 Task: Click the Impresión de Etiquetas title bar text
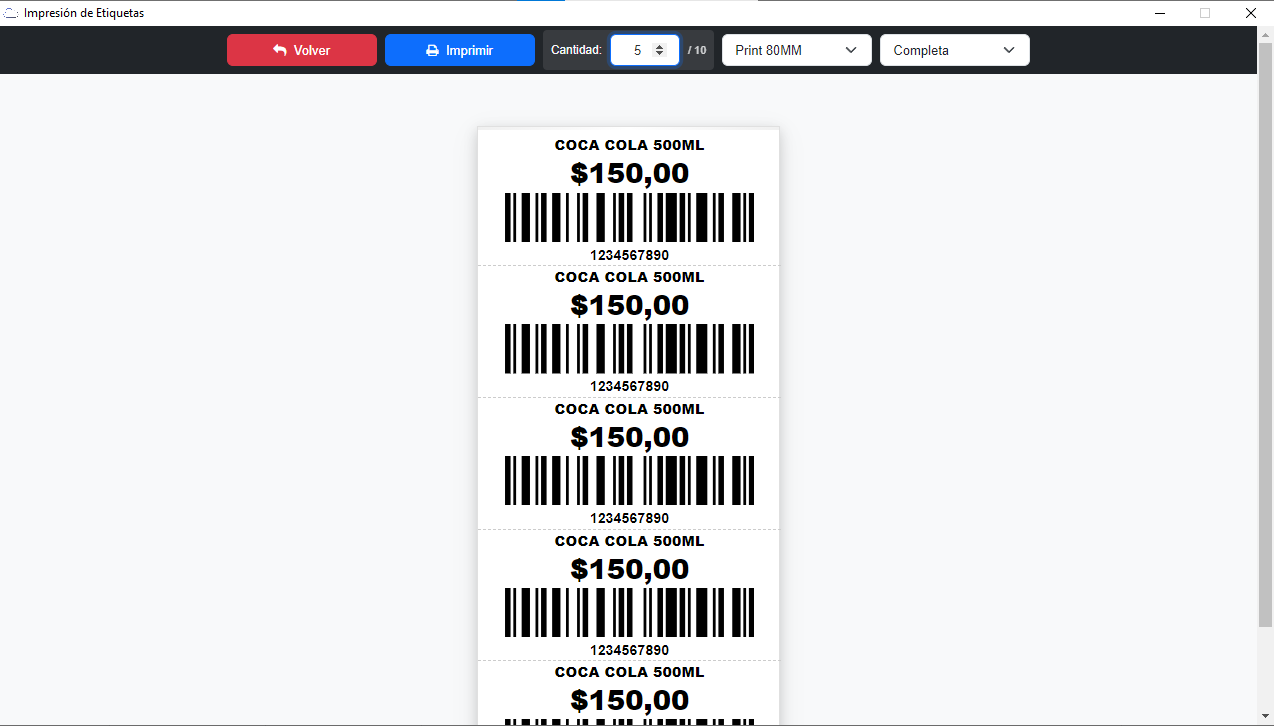tap(84, 12)
